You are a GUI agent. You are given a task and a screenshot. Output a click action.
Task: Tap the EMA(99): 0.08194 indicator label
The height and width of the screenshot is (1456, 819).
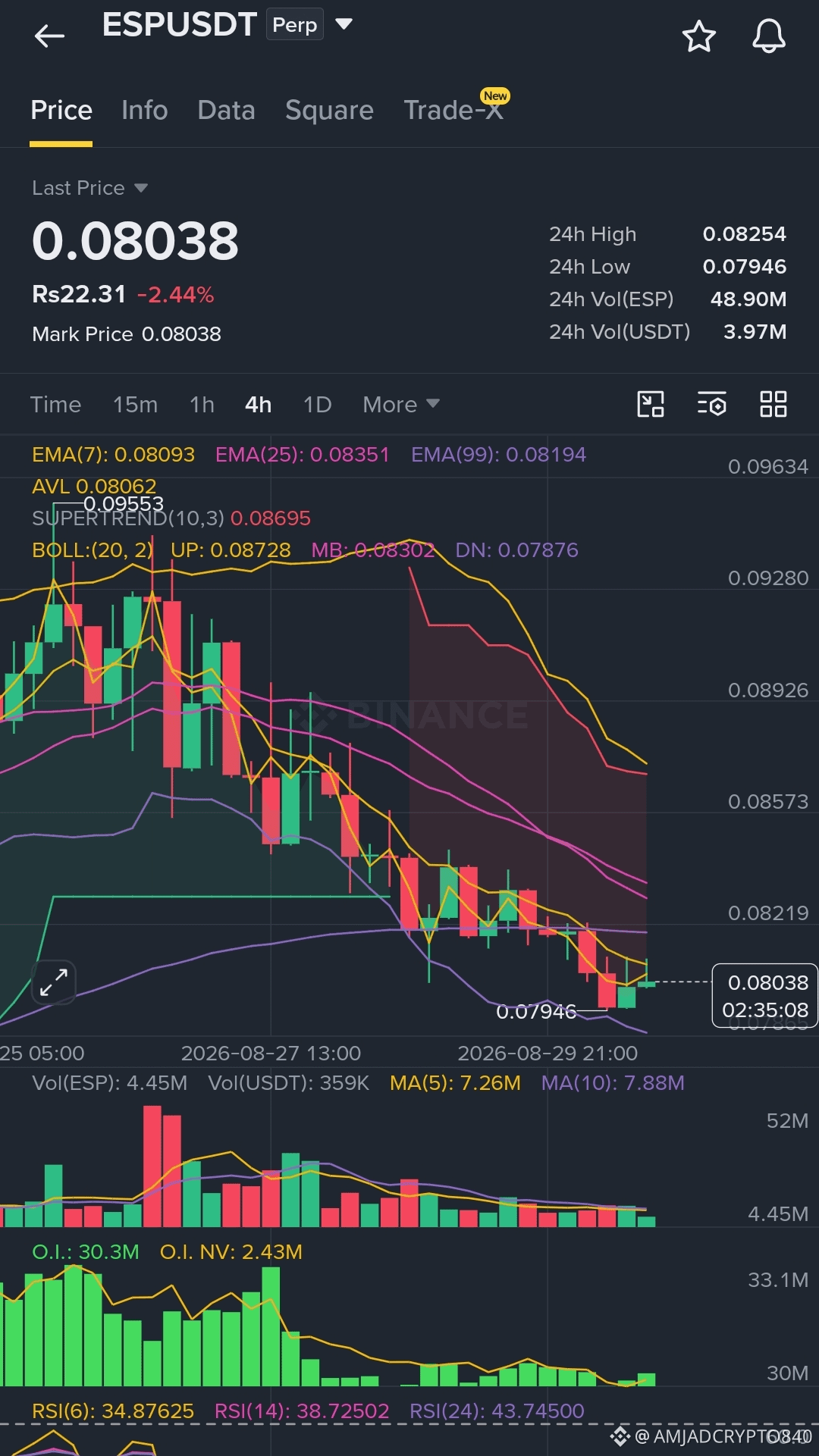(x=498, y=455)
